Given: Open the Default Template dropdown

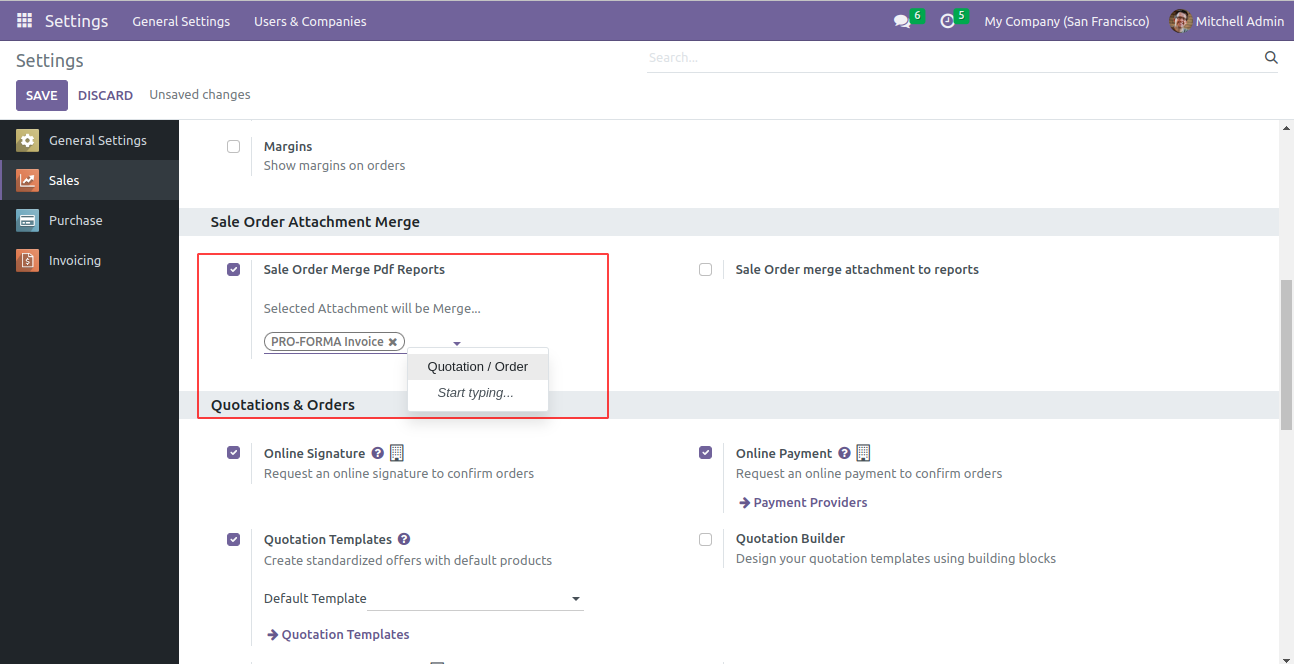Looking at the screenshot, I should point(475,599).
